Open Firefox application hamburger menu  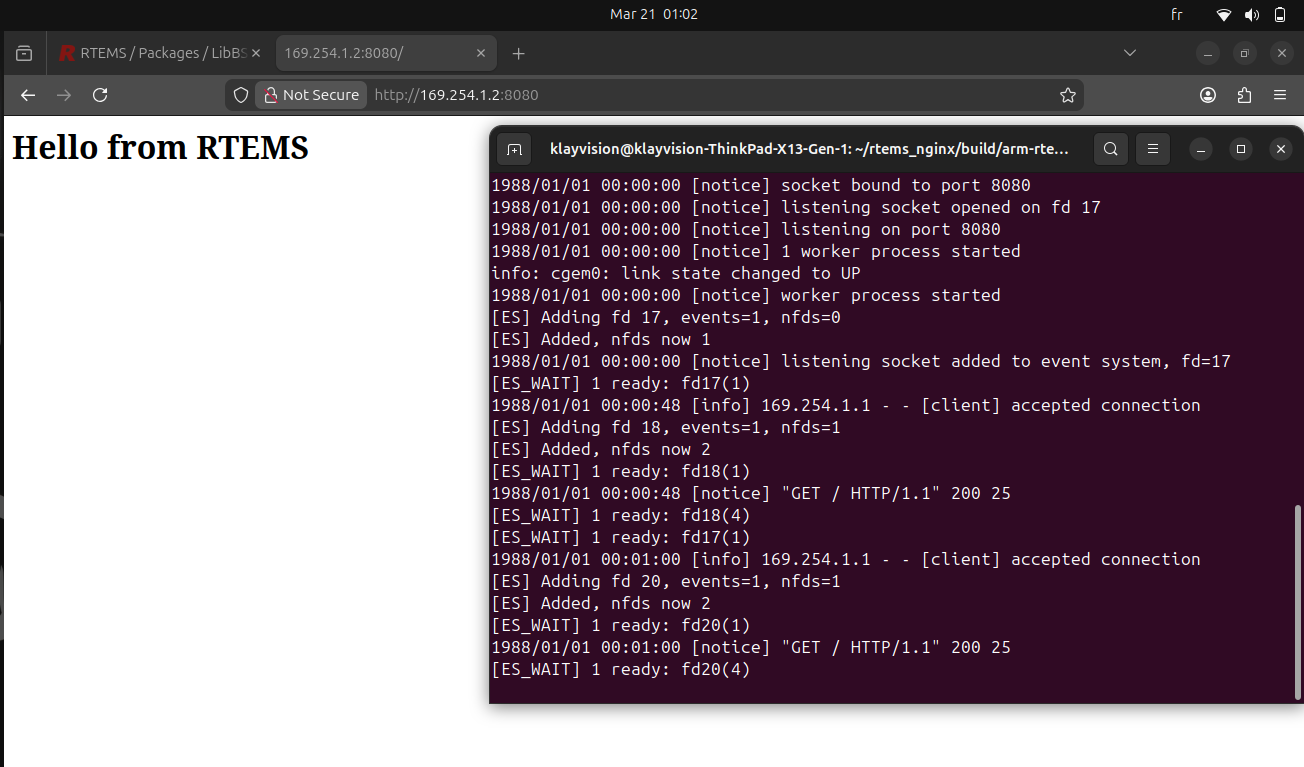click(1280, 95)
